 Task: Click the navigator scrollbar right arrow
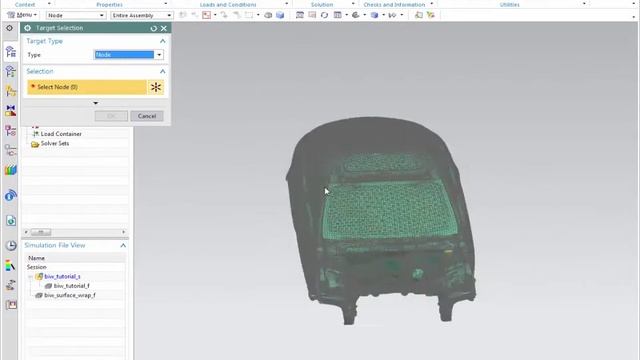pyautogui.click(x=124, y=232)
